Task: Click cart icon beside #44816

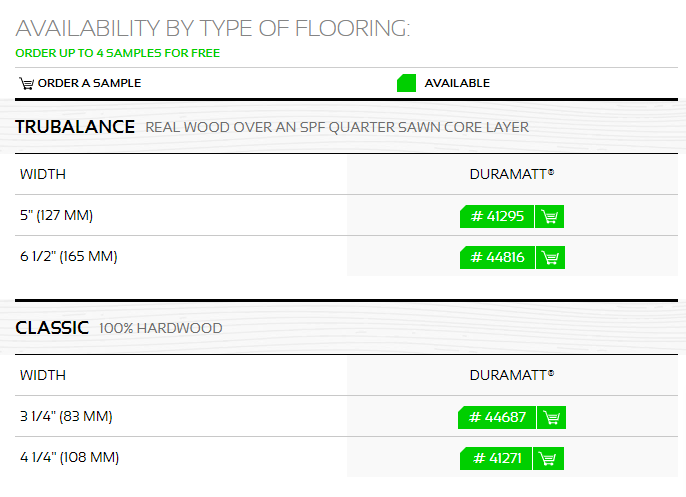Action: click(550, 258)
